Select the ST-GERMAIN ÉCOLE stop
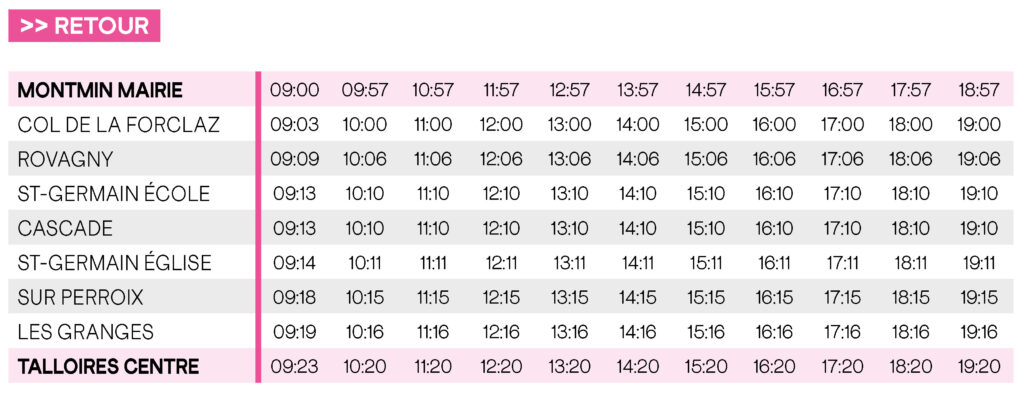The image size is (1024, 396). point(114,193)
